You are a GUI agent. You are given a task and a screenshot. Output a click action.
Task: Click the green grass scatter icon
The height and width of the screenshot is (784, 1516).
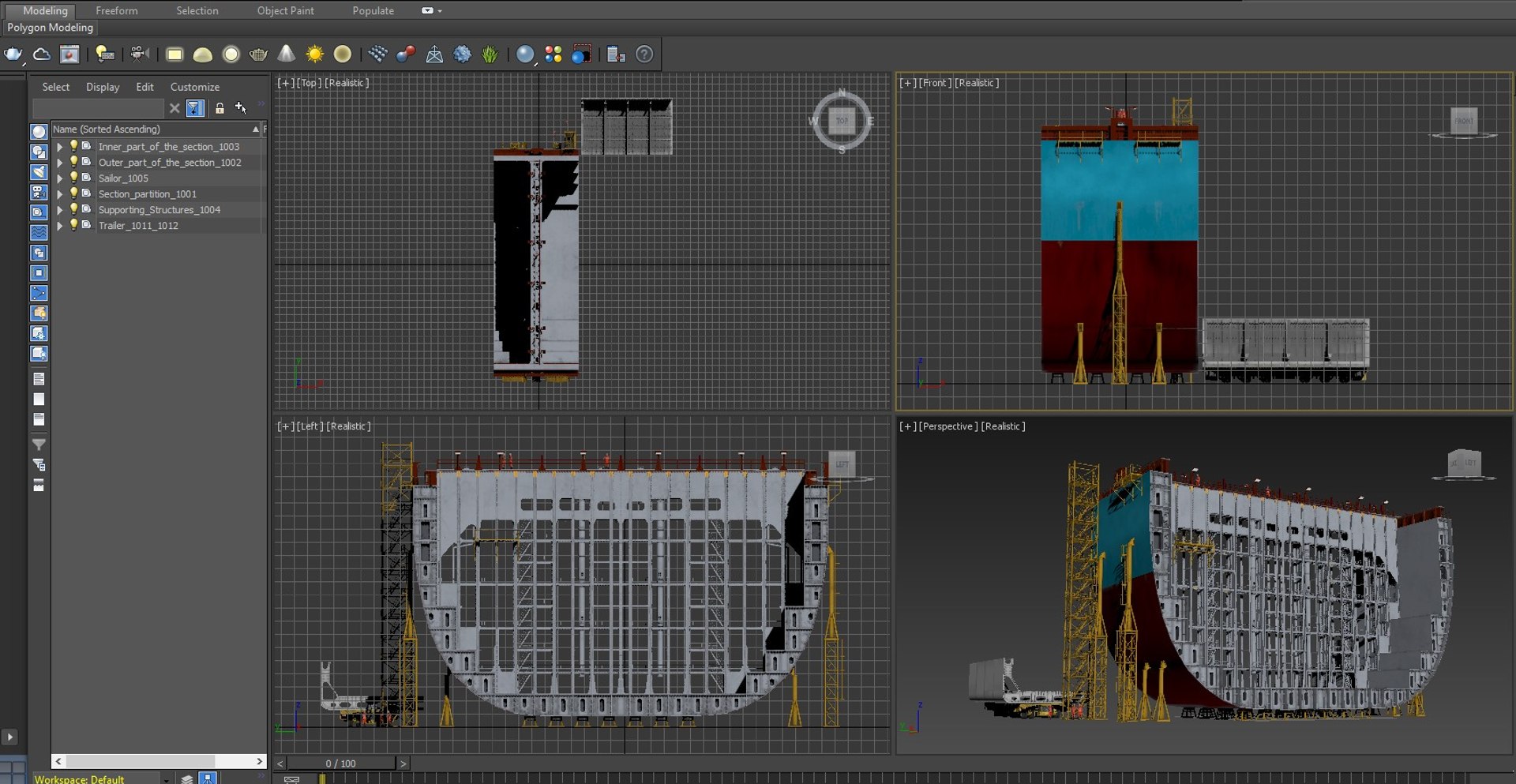tap(490, 54)
